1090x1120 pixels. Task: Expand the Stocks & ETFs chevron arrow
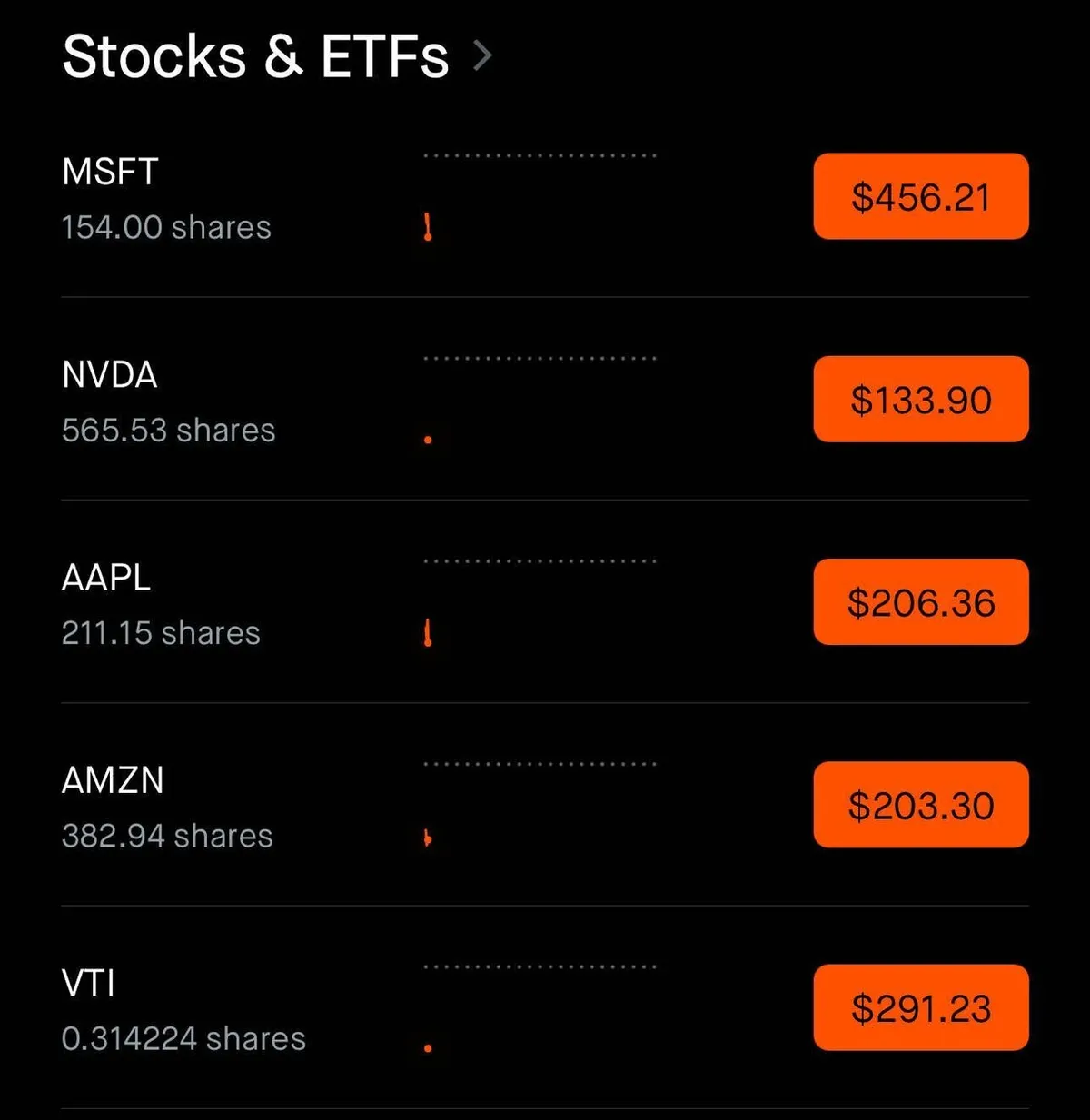pyautogui.click(x=483, y=56)
